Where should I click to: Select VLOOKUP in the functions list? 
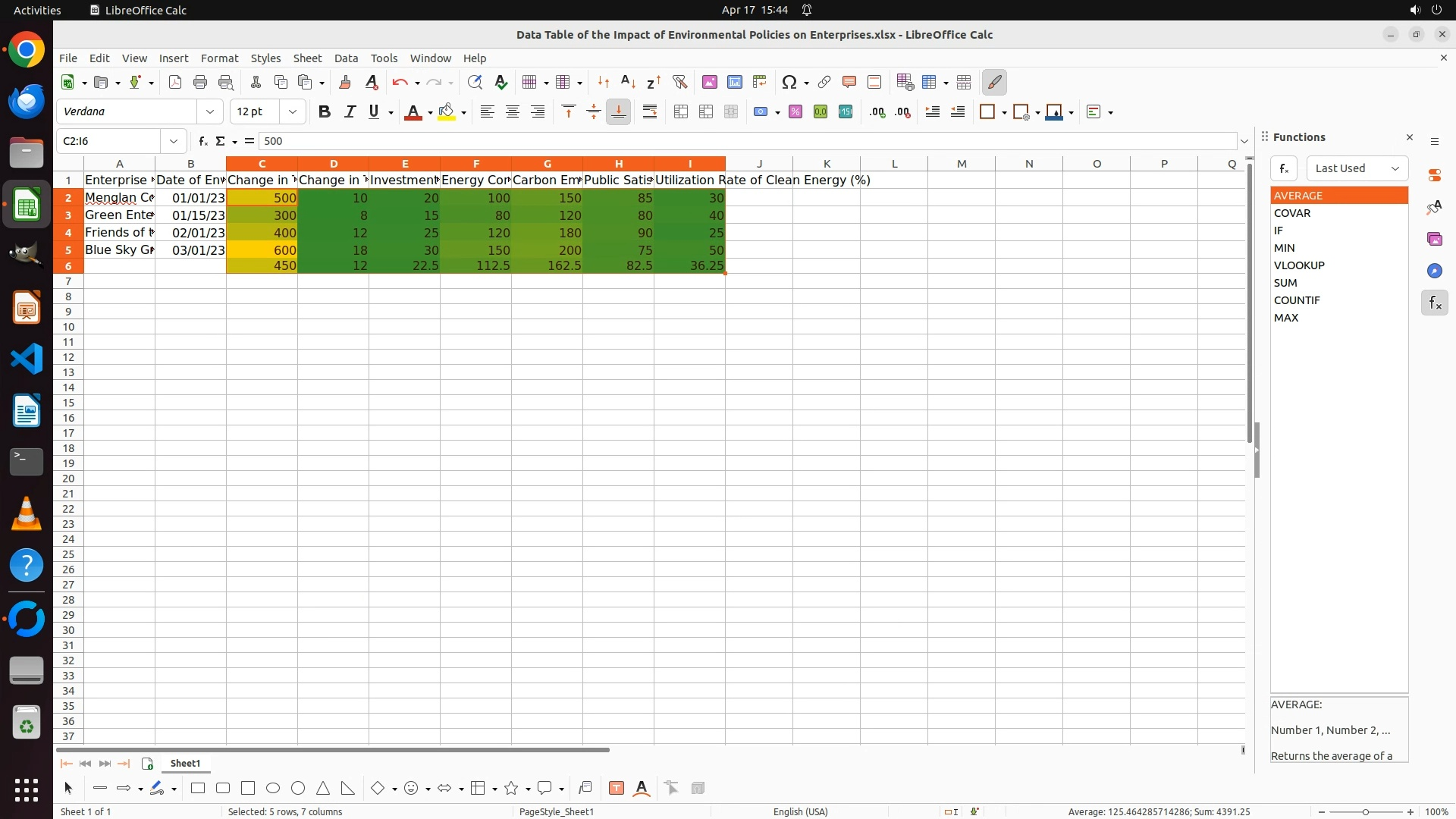click(x=1299, y=265)
